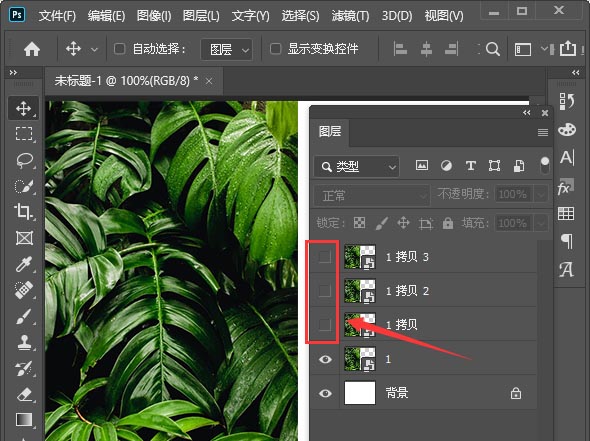Open the Color palette panel icon
590x441 pixels.
pyautogui.click(x=567, y=129)
